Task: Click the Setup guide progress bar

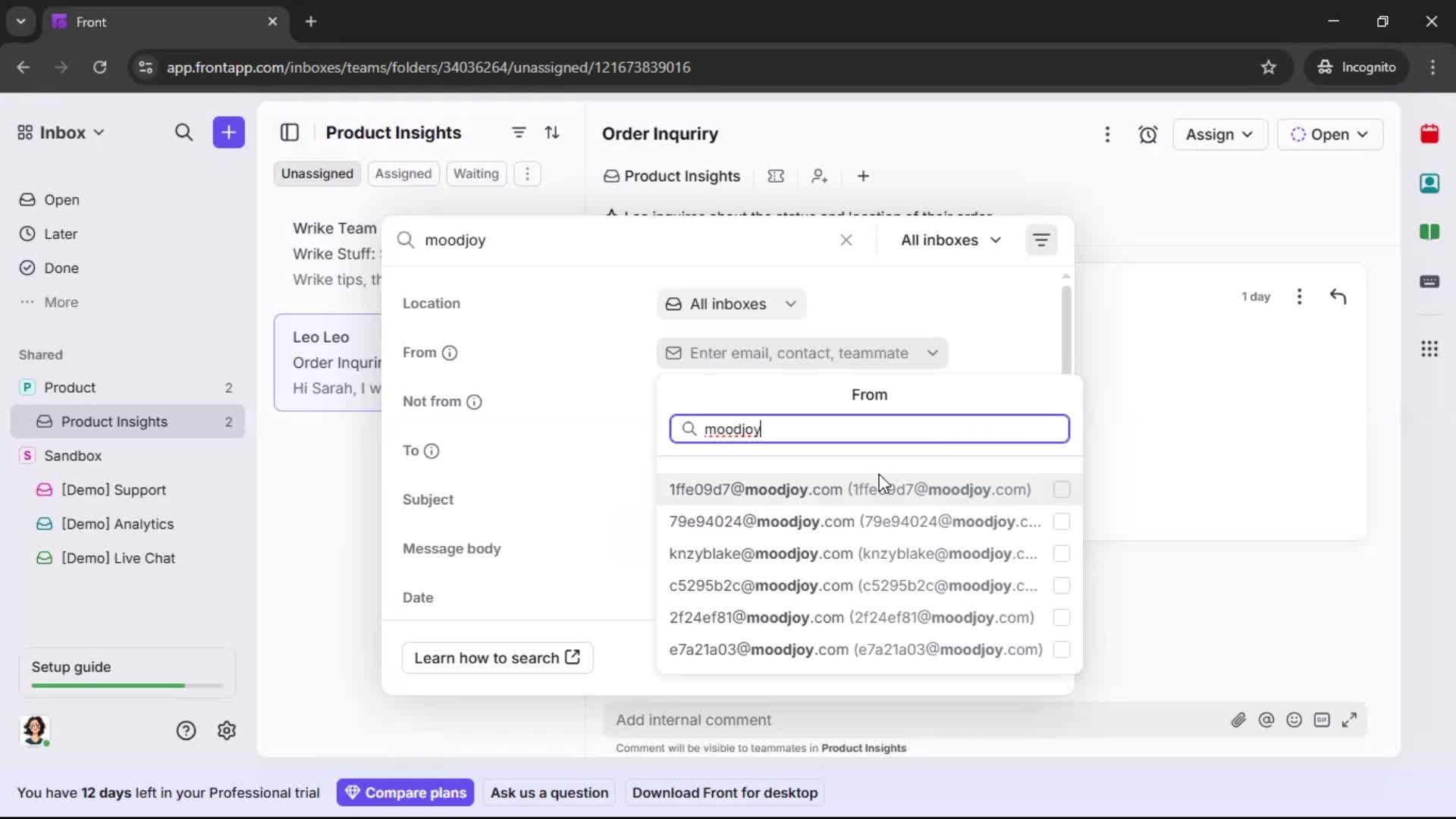Action: pos(124,685)
